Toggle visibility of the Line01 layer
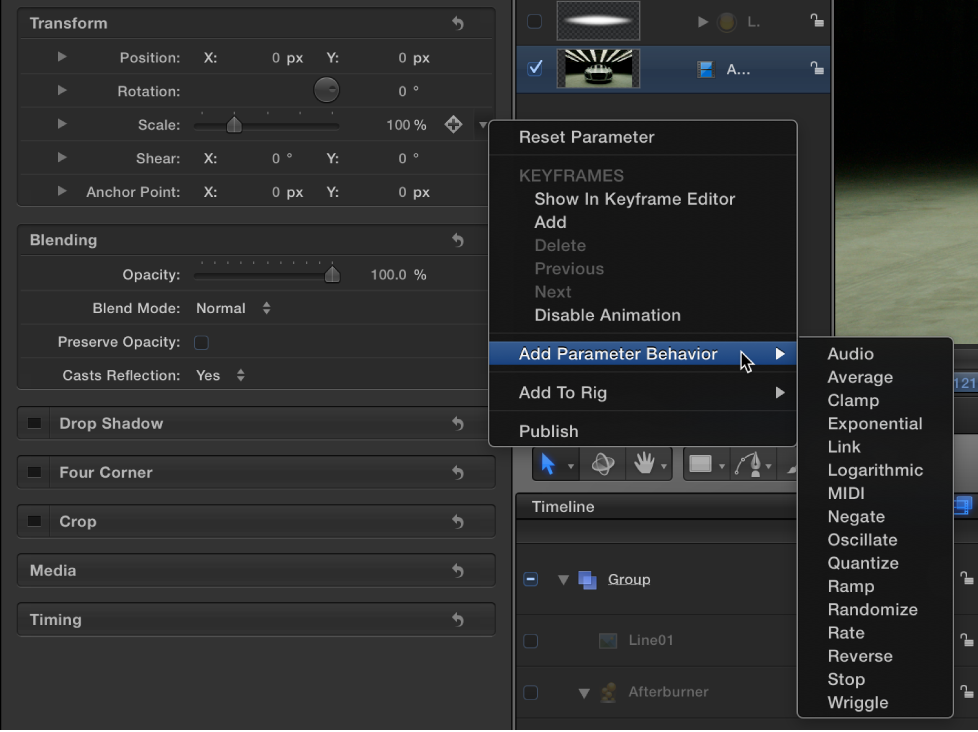The image size is (978, 732). tap(531, 641)
